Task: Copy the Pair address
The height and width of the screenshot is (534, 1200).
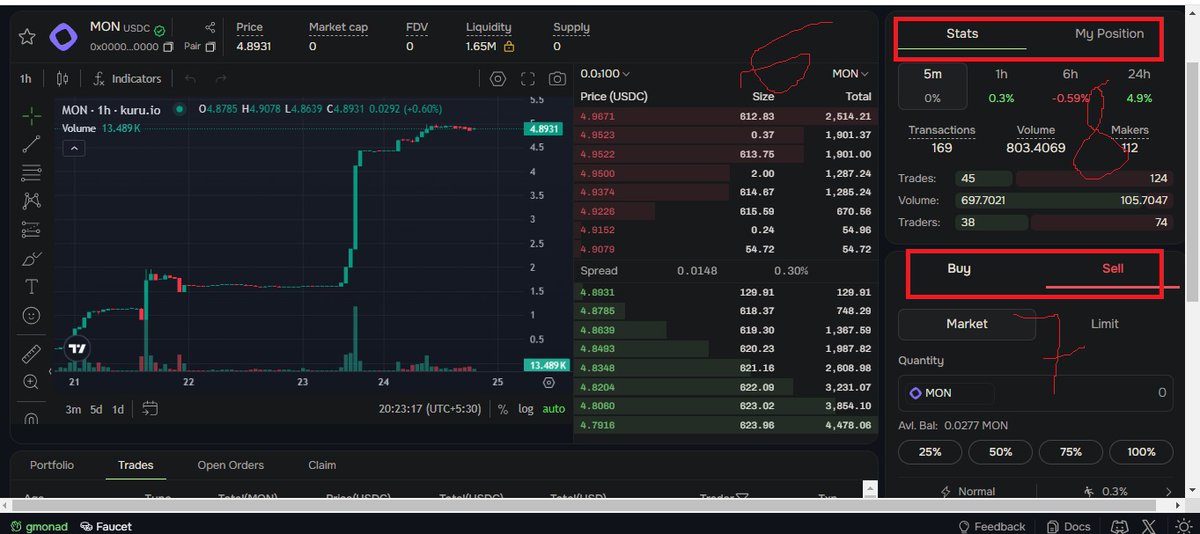Action: (210, 47)
